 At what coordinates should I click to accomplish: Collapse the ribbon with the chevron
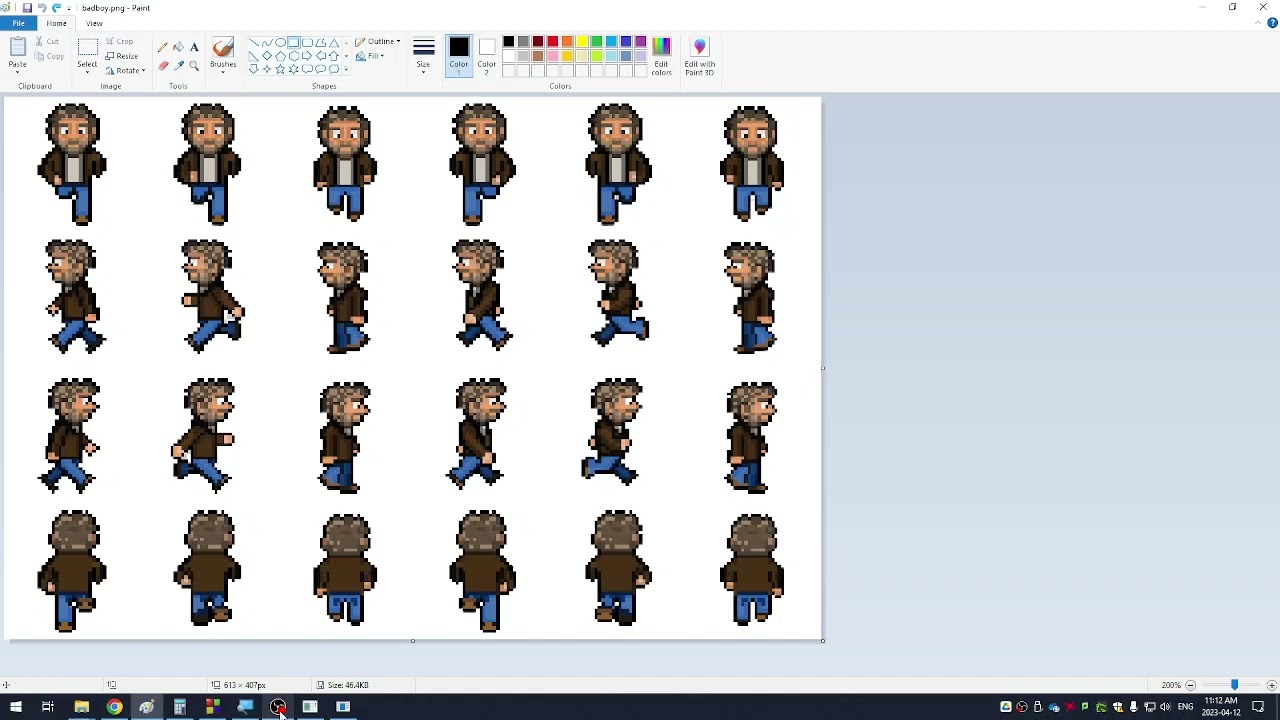(x=1259, y=23)
